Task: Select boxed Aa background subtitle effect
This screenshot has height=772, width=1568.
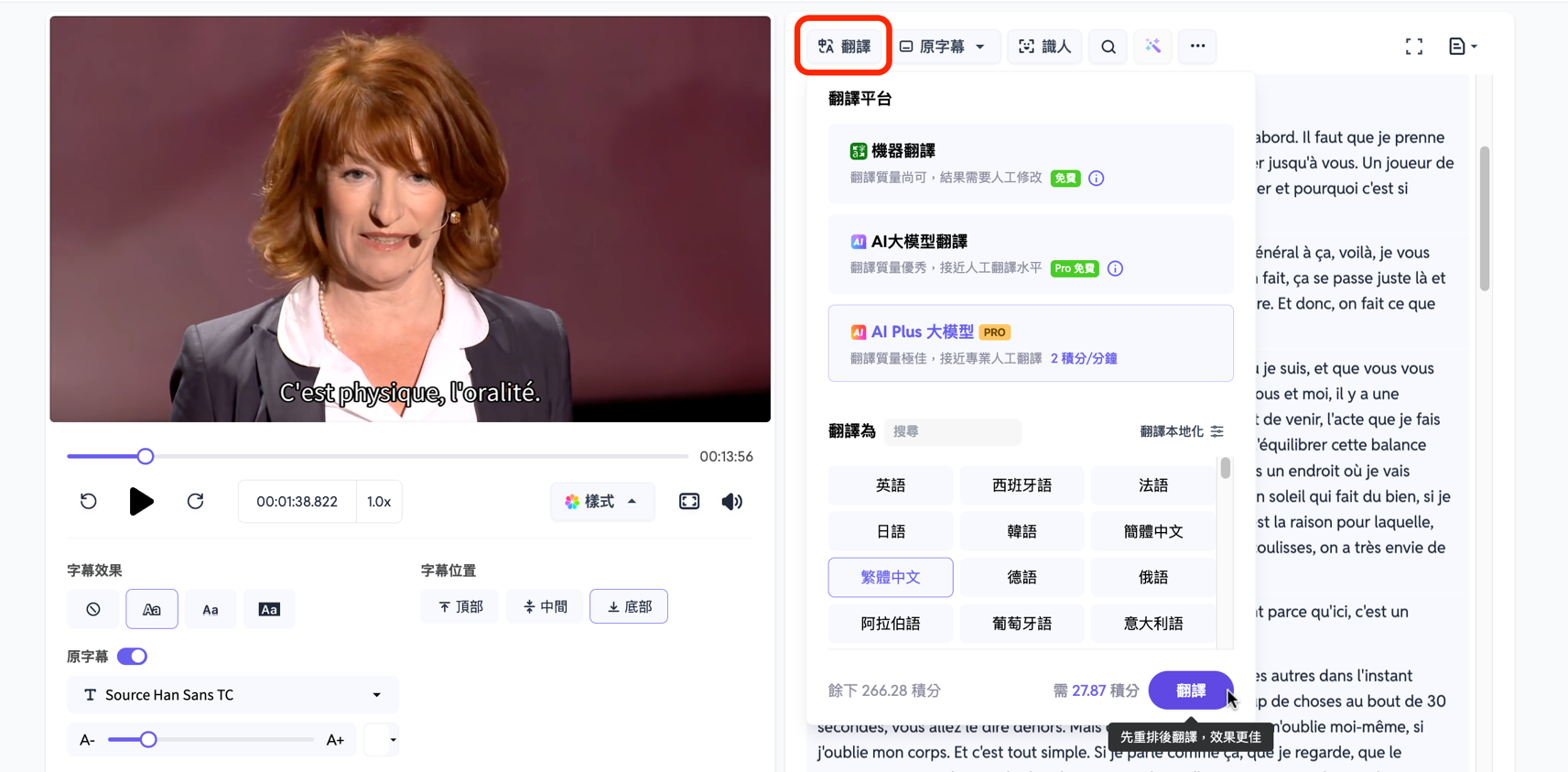Action: point(269,609)
